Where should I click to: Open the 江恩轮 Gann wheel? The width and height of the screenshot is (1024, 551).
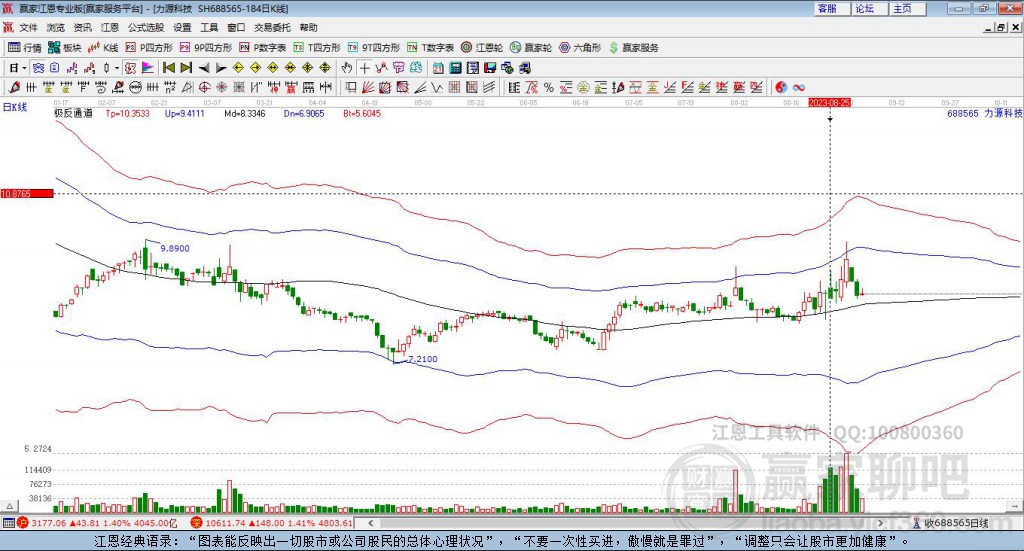point(482,48)
